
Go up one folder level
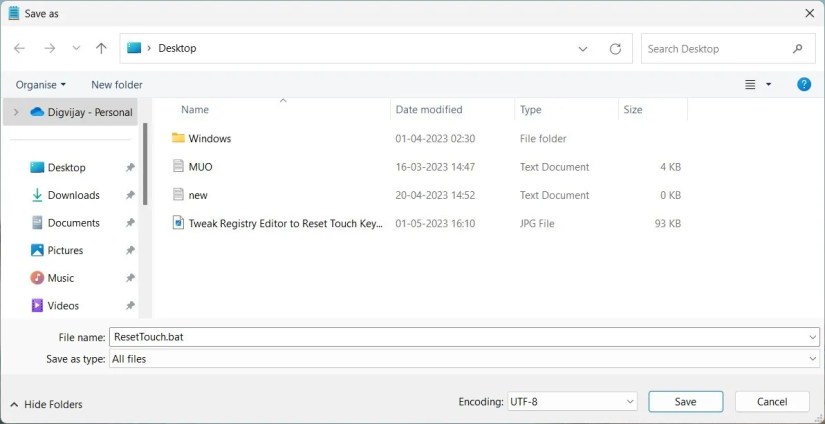[x=101, y=48]
